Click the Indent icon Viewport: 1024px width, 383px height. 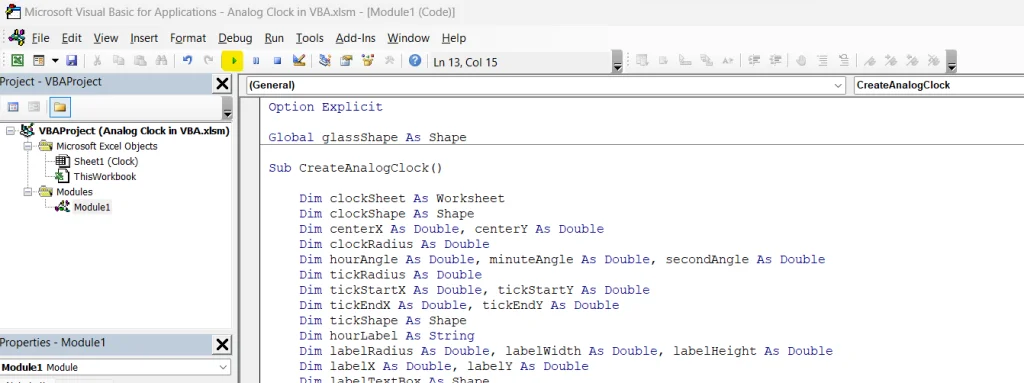pos(754,61)
